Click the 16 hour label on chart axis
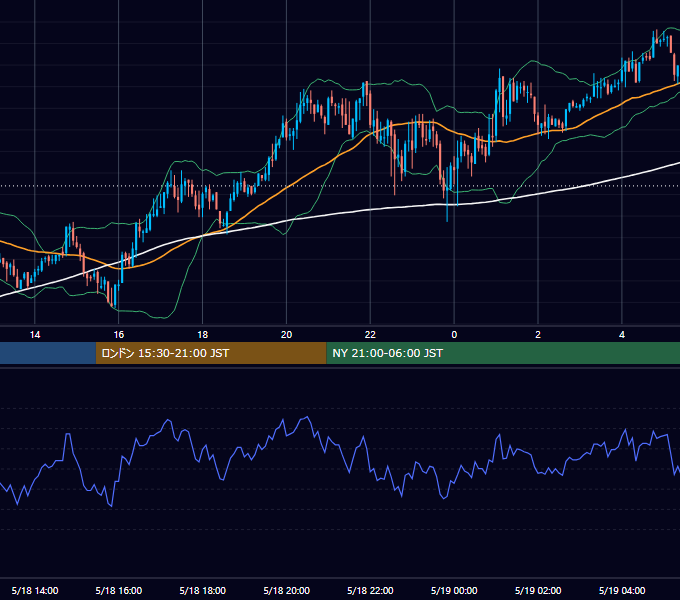This screenshot has width=680, height=600. (x=118, y=335)
